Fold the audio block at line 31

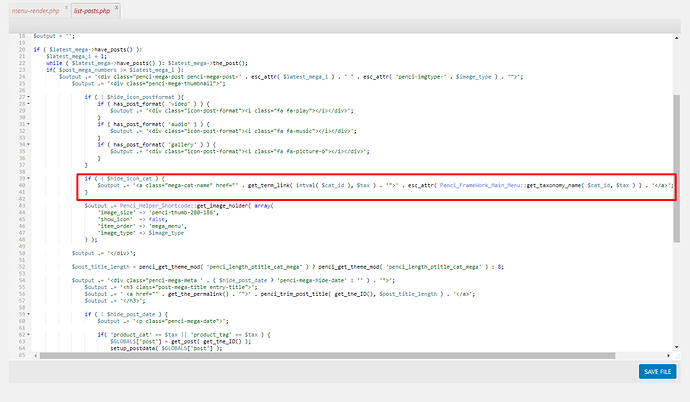point(29,124)
